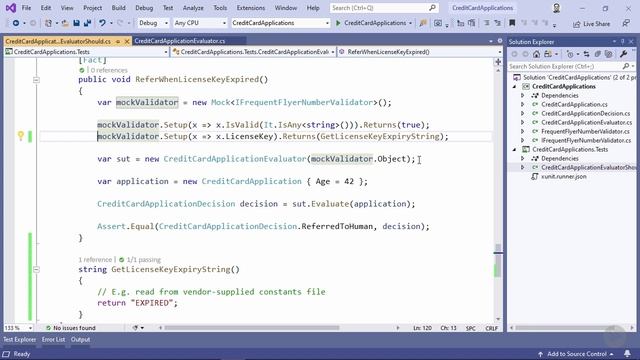Viewport: 640px width, 360px height.
Task: Click the Open File toolbar icon
Action: pos(65,23)
